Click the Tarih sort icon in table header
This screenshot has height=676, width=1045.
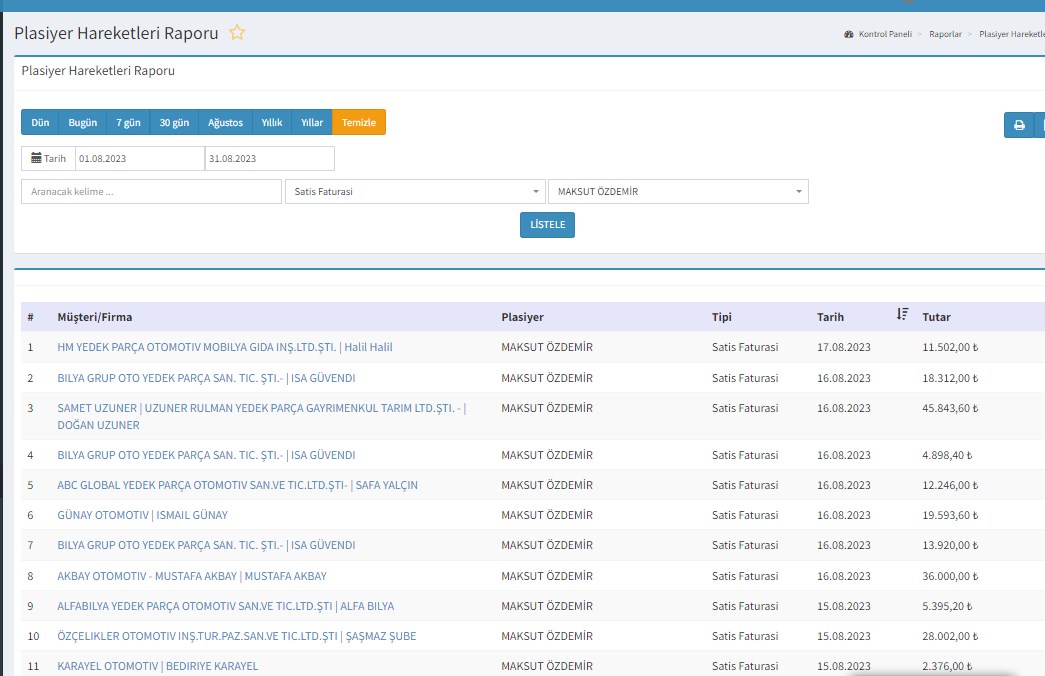tap(902, 315)
